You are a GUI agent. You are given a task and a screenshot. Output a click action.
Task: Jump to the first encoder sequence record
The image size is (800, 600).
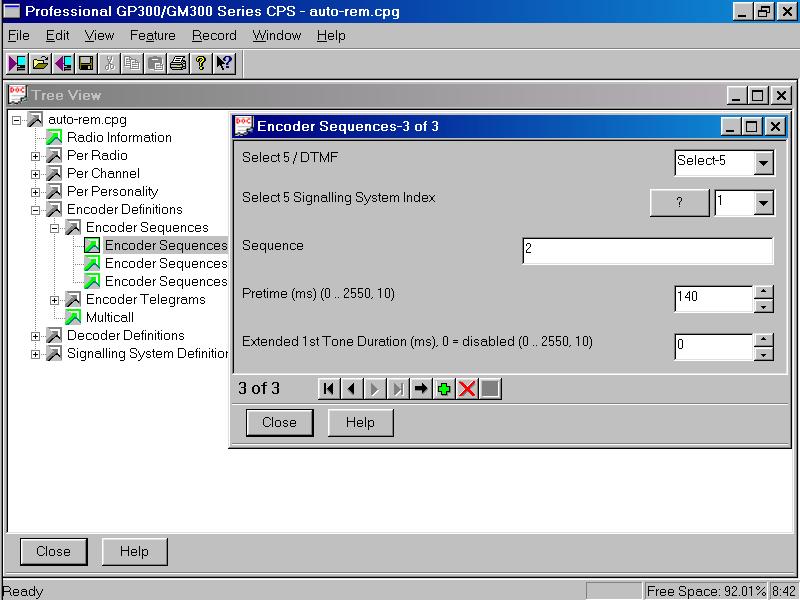[329, 389]
